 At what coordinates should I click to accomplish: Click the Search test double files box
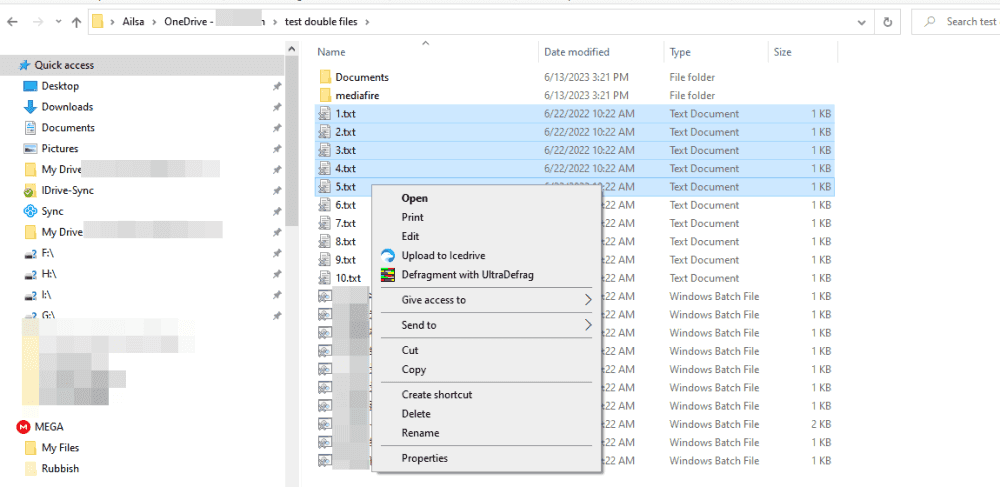click(960, 21)
